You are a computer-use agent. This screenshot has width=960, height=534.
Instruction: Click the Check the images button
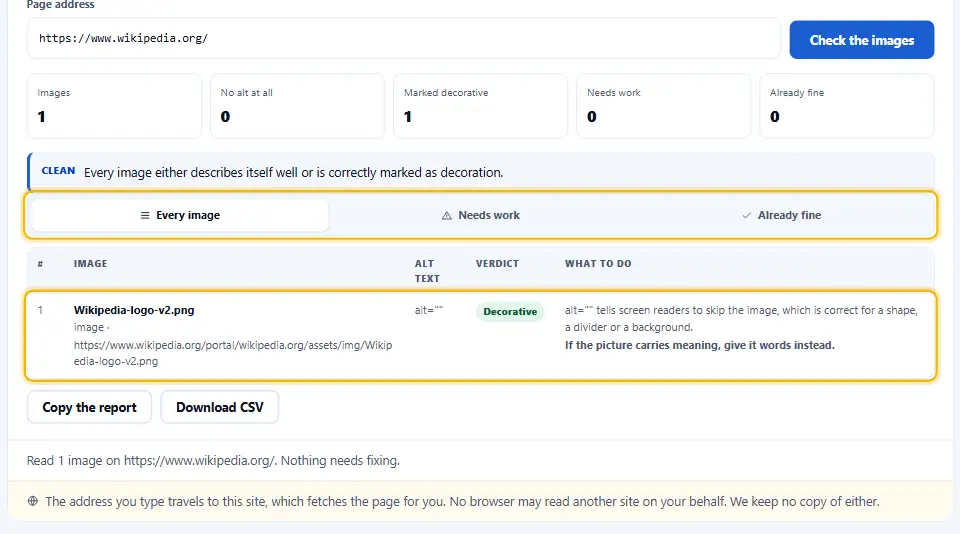pyautogui.click(x=861, y=40)
